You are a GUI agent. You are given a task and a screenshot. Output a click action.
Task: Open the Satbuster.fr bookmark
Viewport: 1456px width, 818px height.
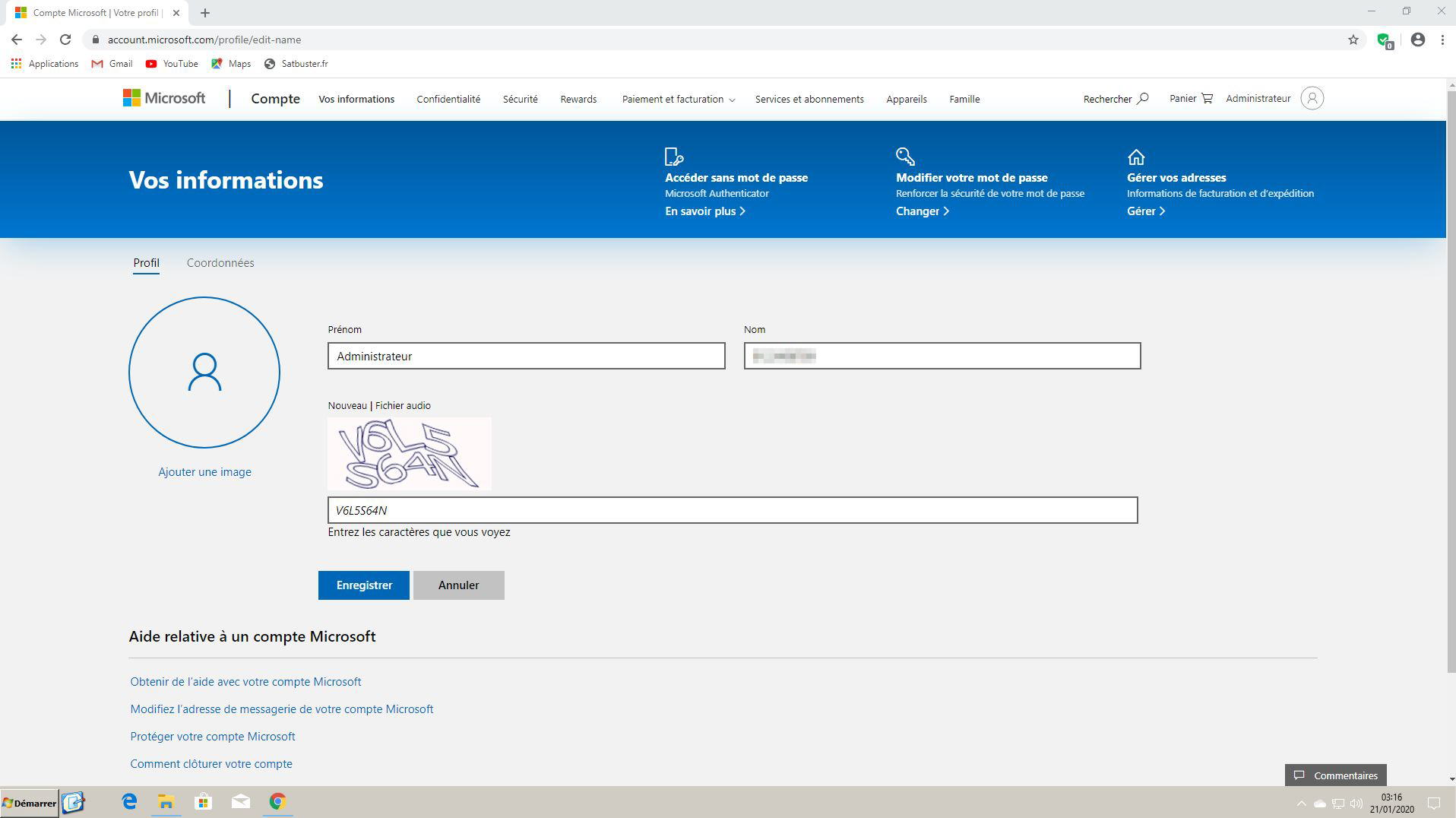click(296, 64)
